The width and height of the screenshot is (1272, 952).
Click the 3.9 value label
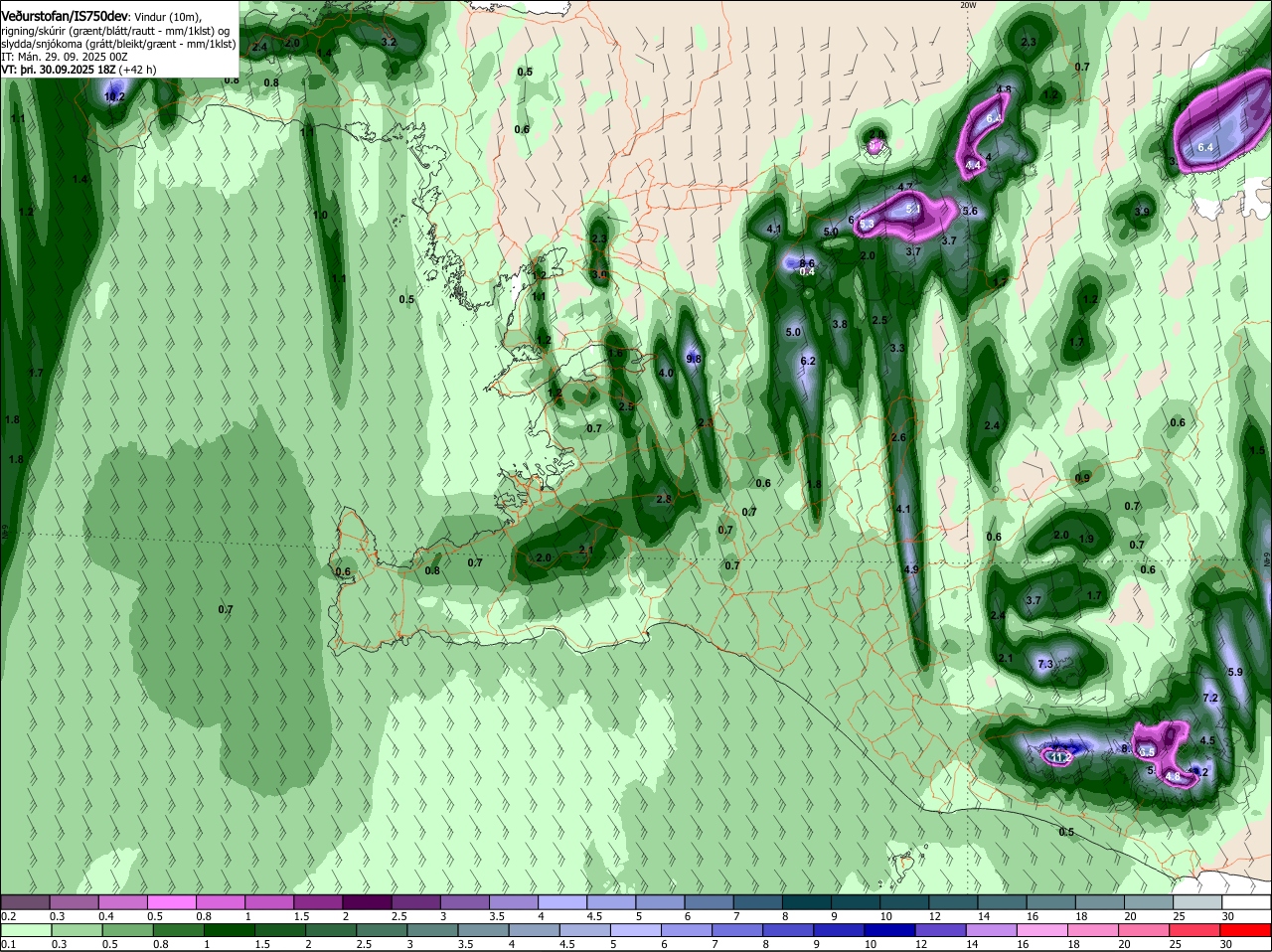(1142, 212)
